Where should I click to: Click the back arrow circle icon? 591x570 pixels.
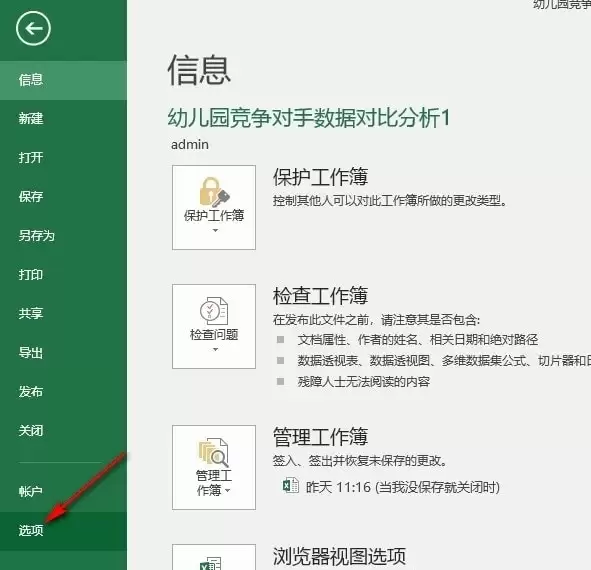(x=33, y=29)
